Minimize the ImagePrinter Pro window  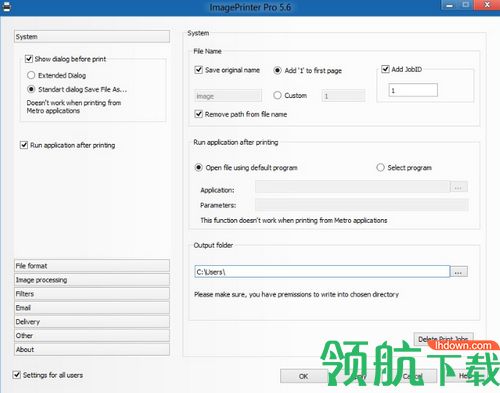450,5
